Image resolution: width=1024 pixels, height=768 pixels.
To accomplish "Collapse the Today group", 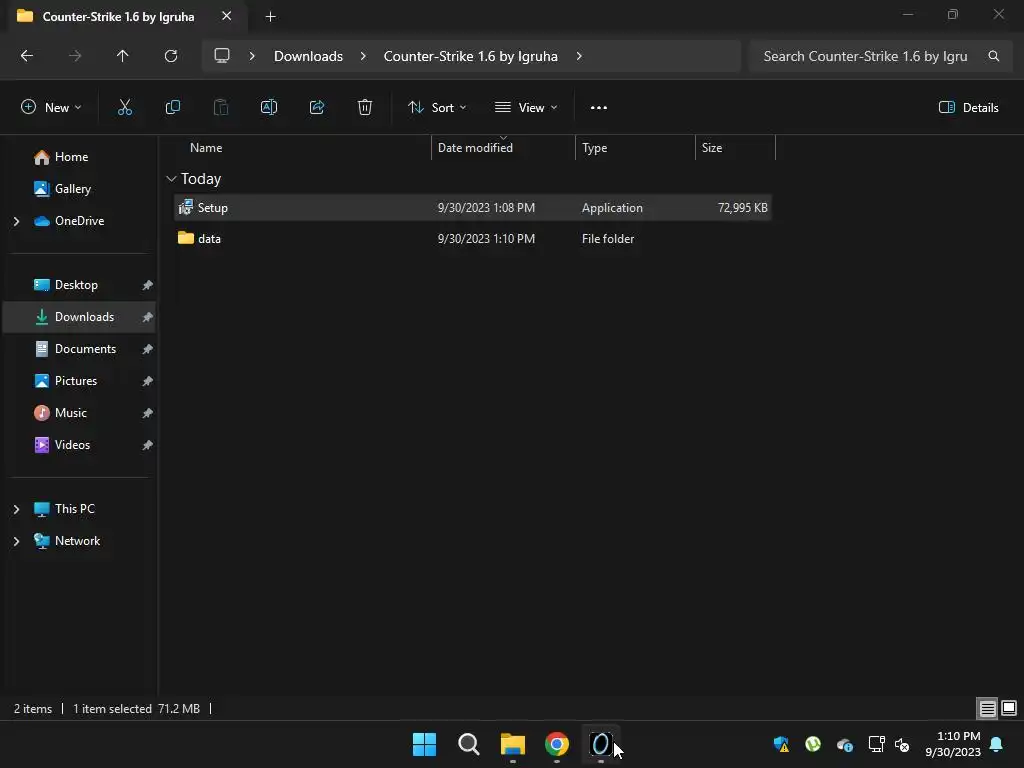I will 171,179.
